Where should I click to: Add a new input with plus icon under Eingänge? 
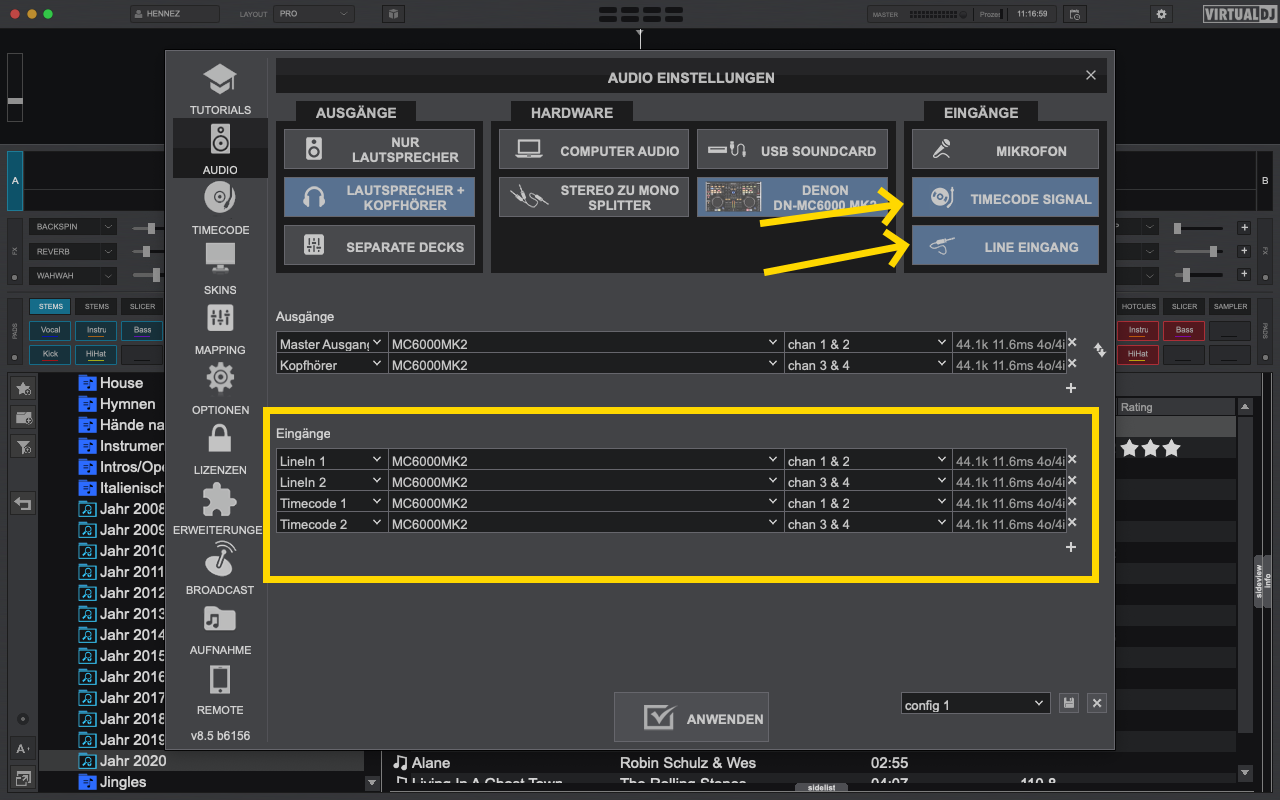(1071, 547)
